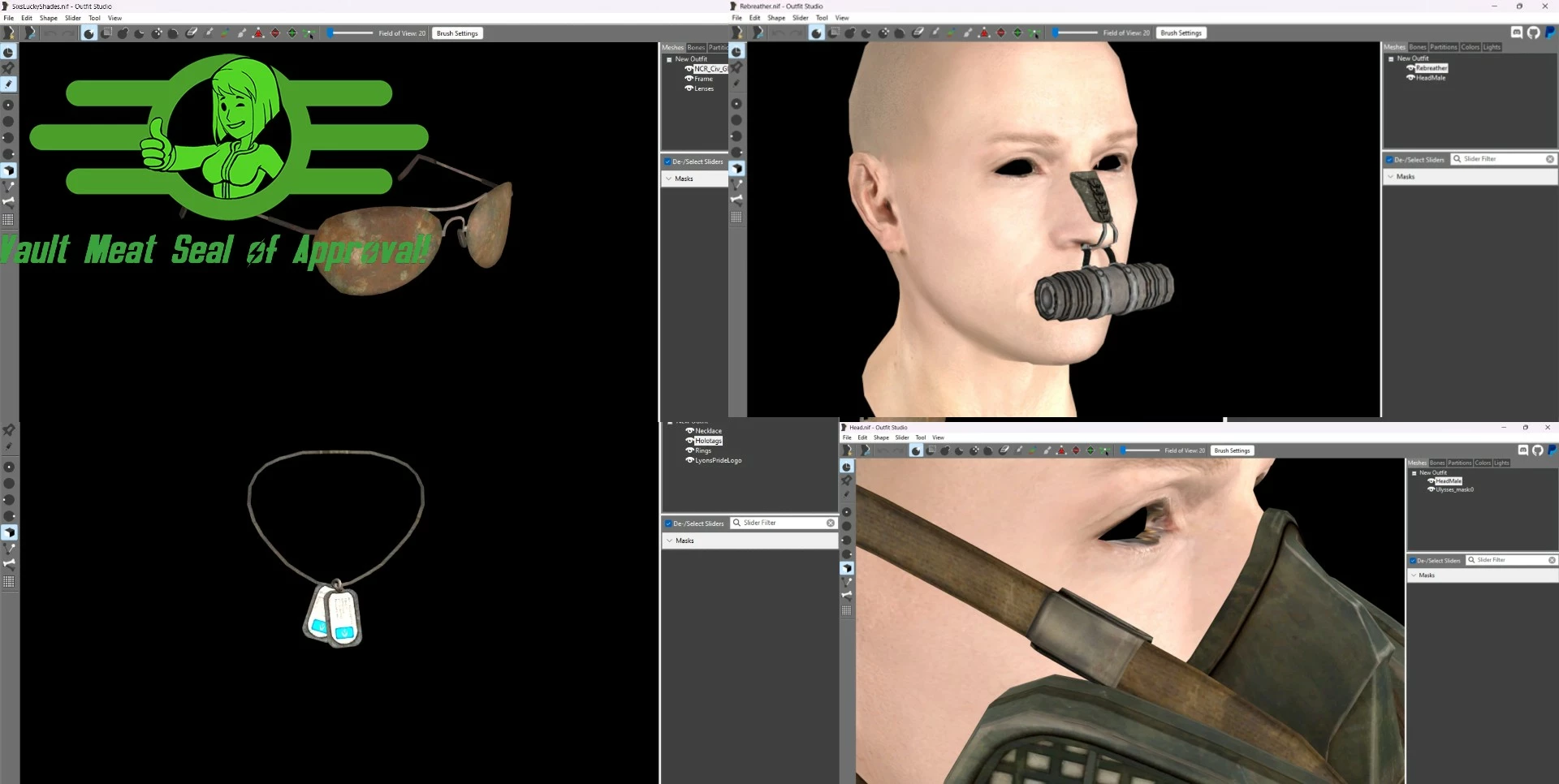Viewport: 1559px width, 784px height.
Task: Switch to Partitions tab in Rebreather window
Action: click(1444, 47)
